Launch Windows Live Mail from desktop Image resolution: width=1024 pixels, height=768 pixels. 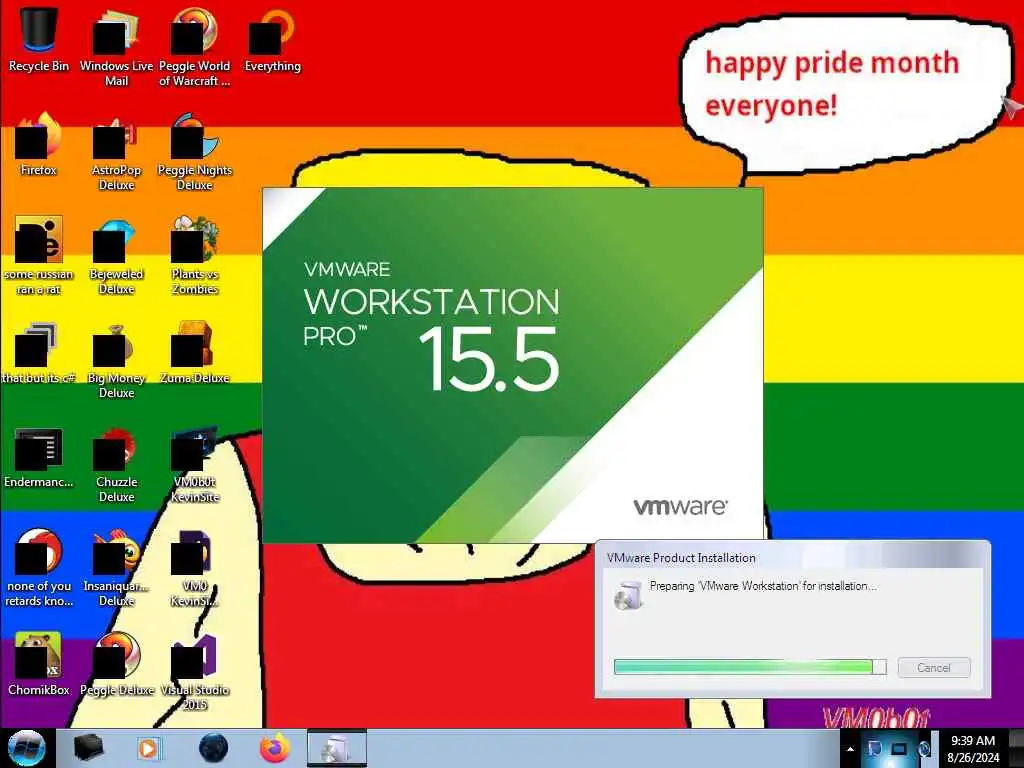(x=116, y=46)
